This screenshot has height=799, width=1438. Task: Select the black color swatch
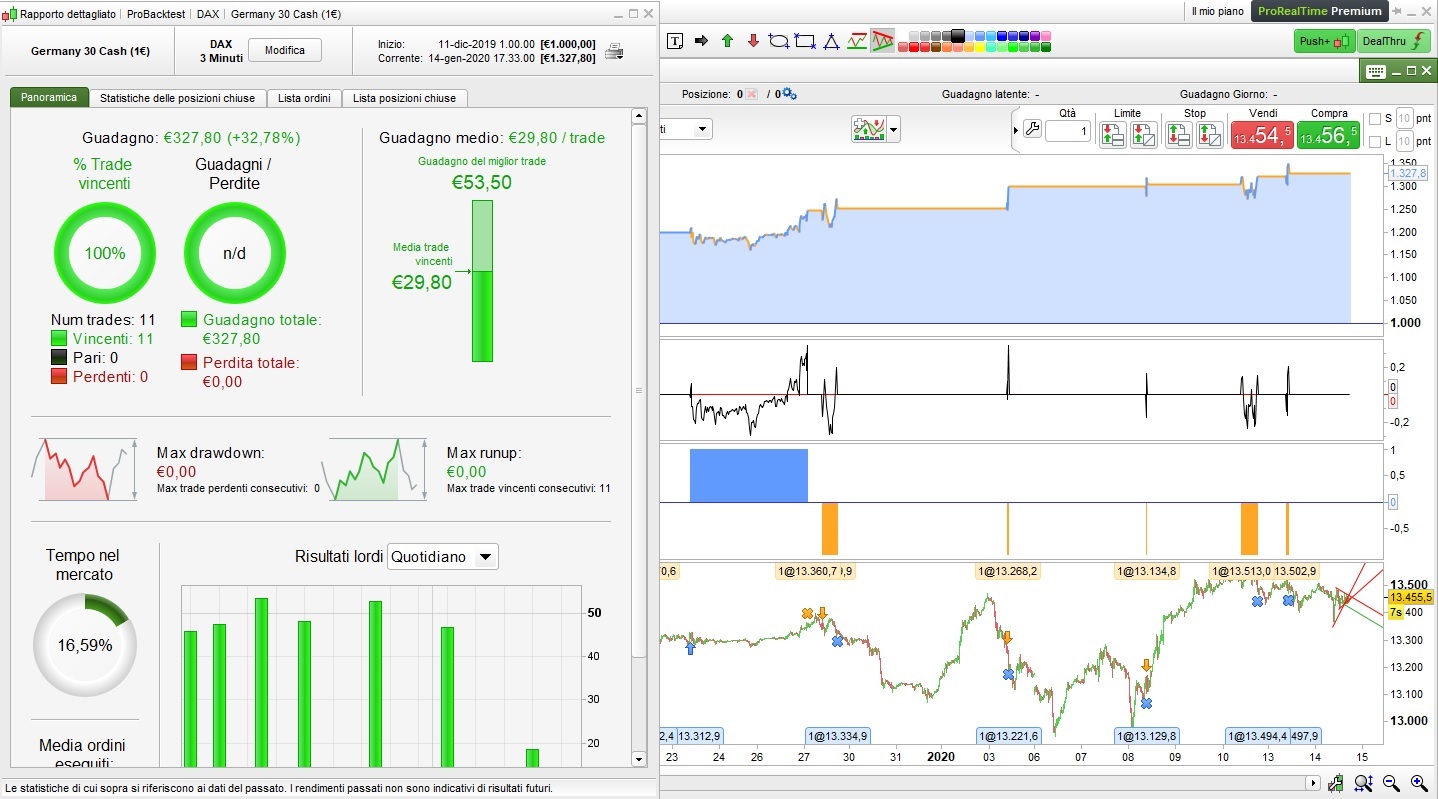click(958, 36)
